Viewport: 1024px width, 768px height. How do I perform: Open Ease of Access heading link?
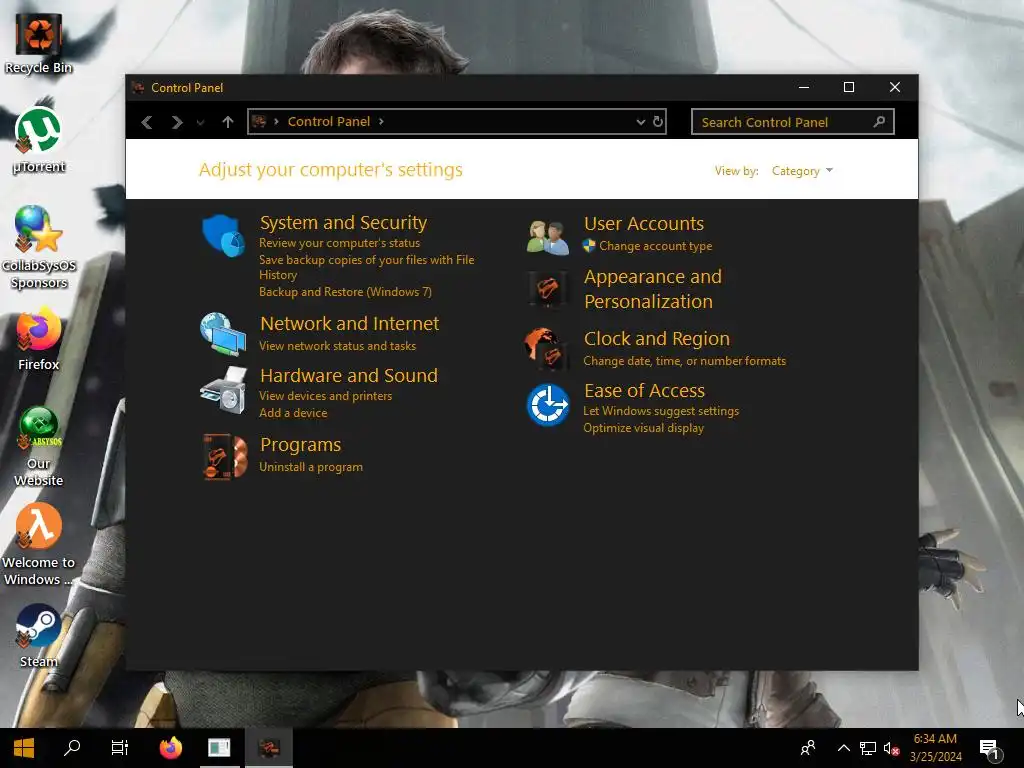(645, 391)
